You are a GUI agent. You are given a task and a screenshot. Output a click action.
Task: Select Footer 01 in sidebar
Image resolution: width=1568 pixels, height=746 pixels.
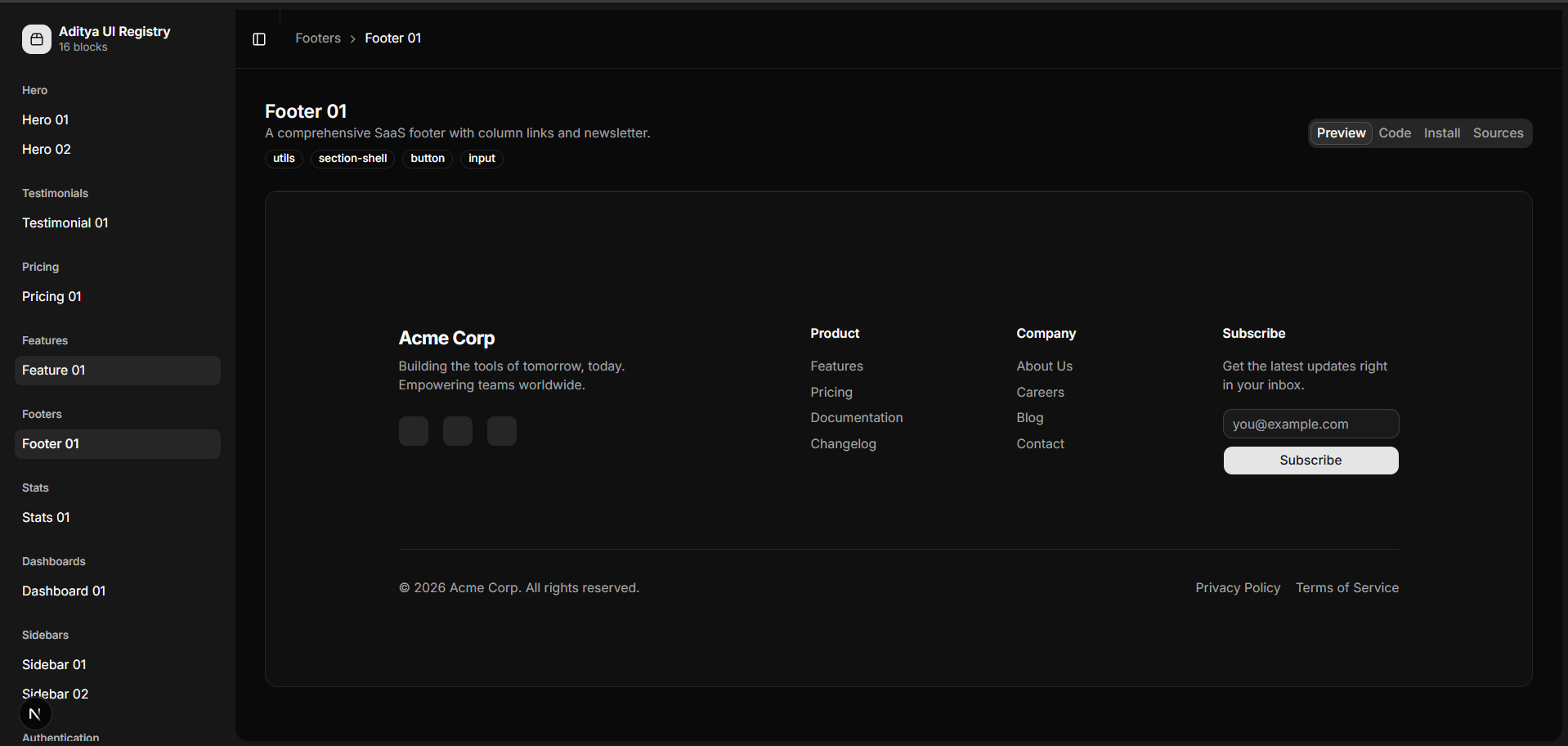tap(118, 444)
